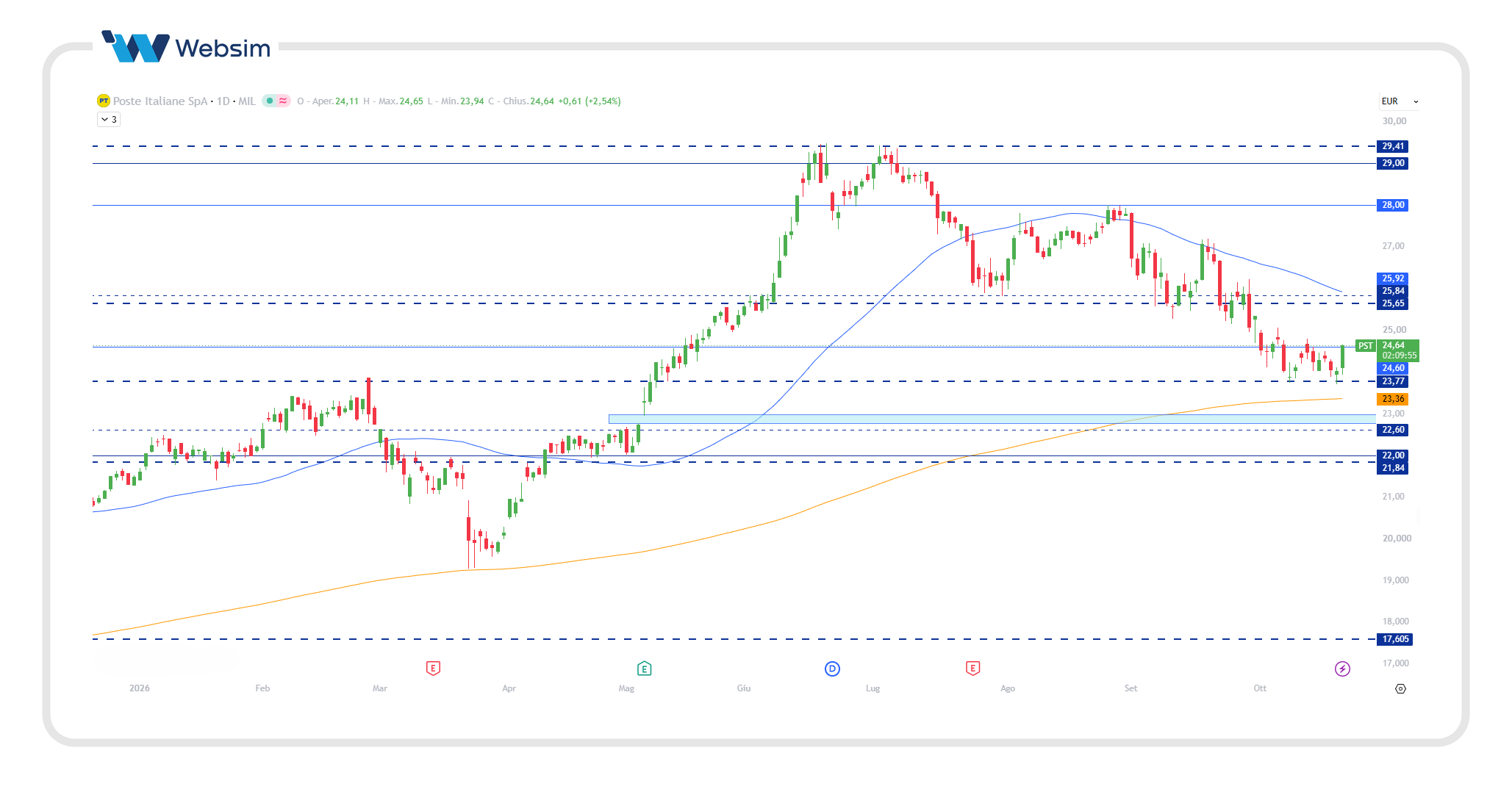Viewport: 1512px width, 789px height.
Task: Click the late-July earnings E marker
Action: 972,669
